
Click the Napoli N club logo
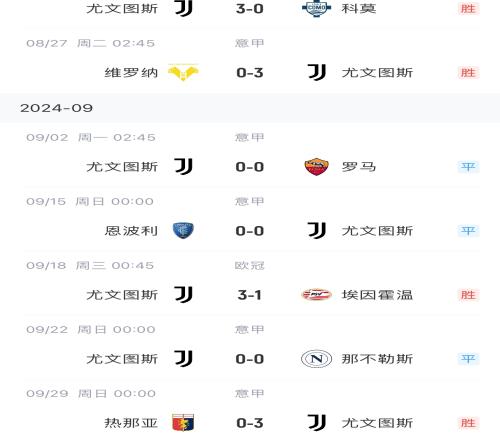[x=316, y=359]
